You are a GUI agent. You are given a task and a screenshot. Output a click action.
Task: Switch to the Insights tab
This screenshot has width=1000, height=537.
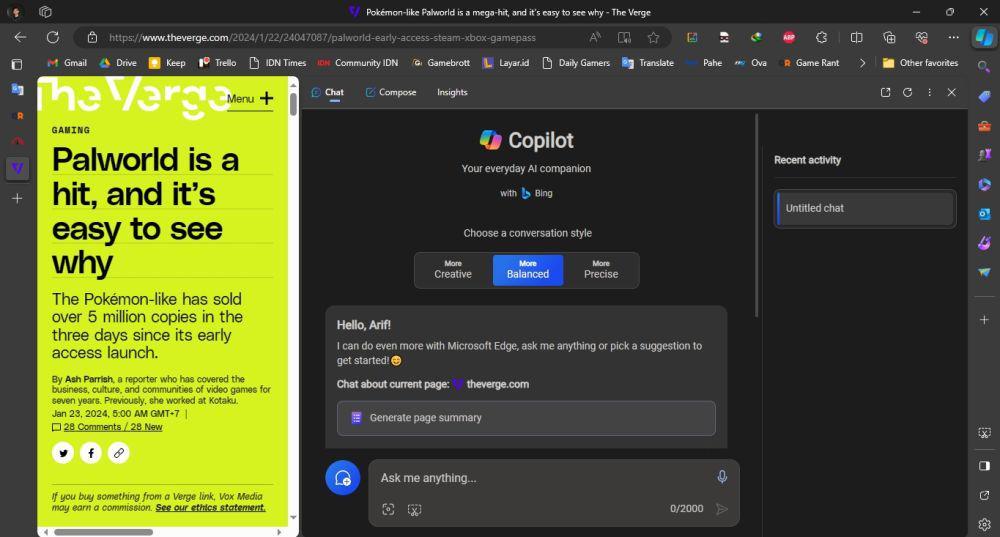[x=452, y=92]
